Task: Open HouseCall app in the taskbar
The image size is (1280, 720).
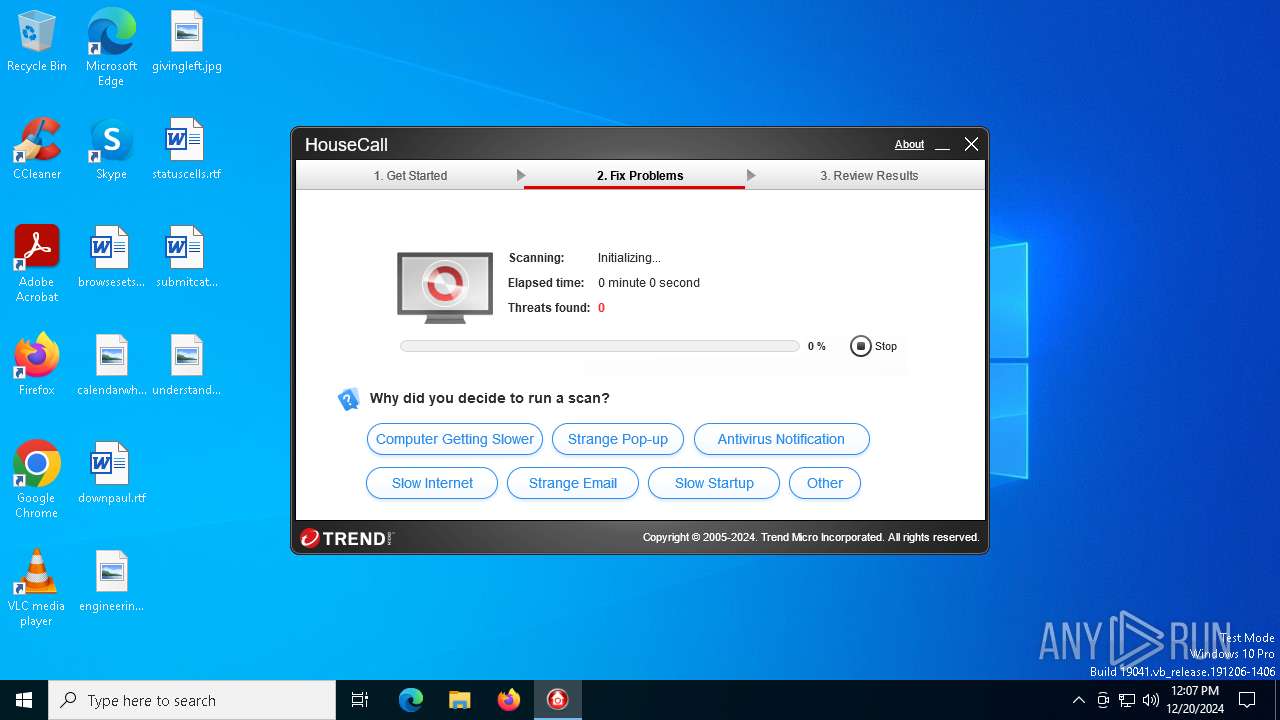Action: (x=558, y=700)
